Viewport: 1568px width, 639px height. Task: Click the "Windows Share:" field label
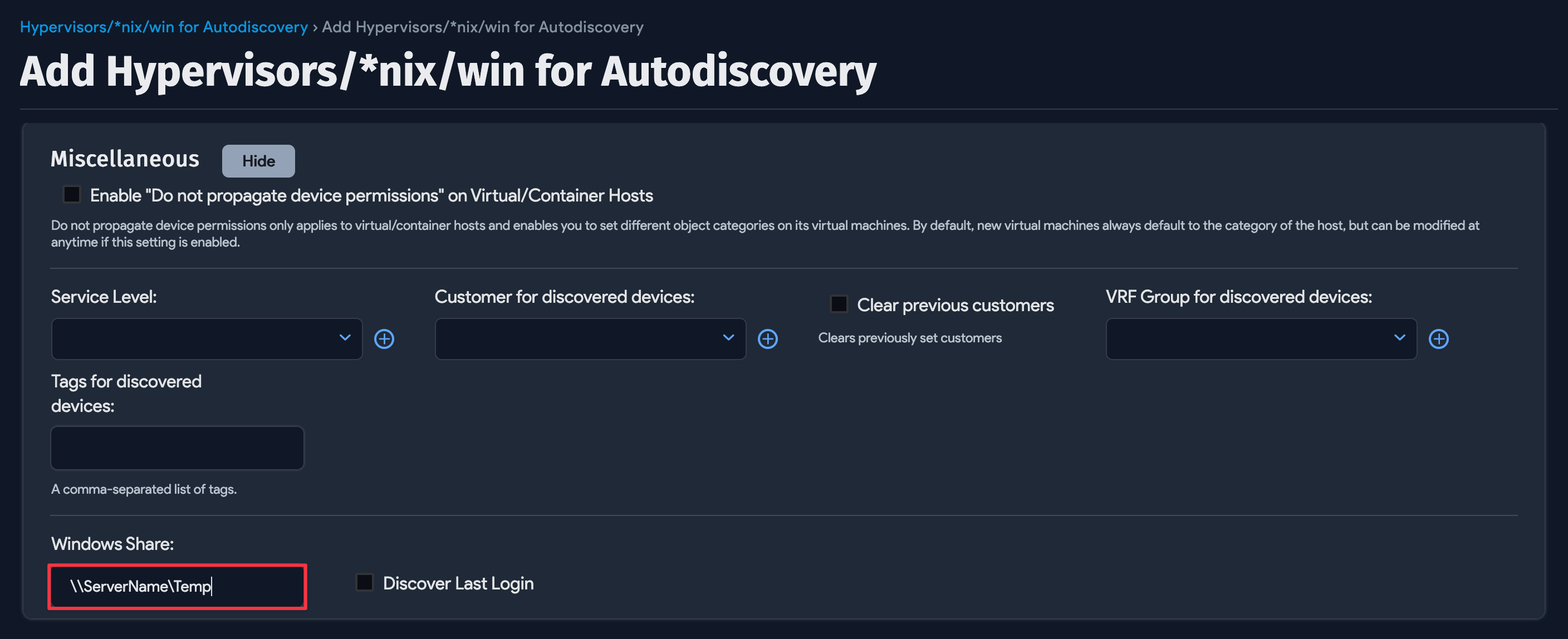(x=112, y=544)
